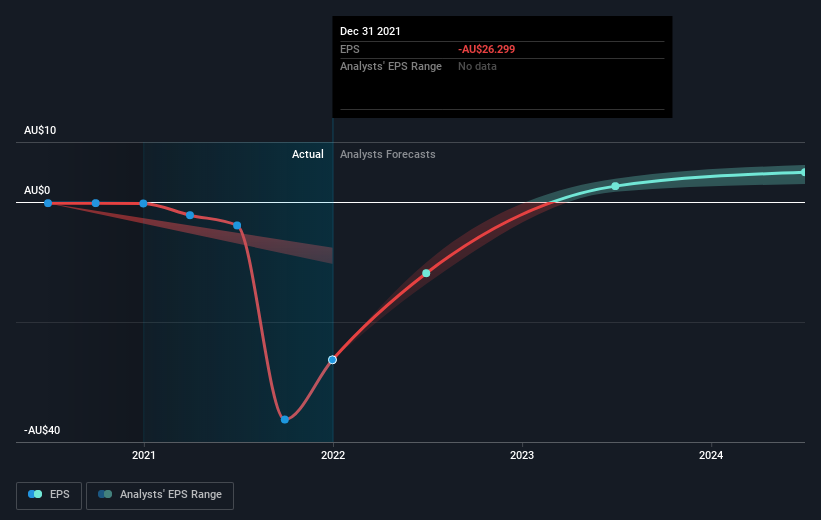Image resolution: width=821 pixels, height=520 pixels.
Task: Click the first EPS data point on the far left
Action: pos(48,203)
